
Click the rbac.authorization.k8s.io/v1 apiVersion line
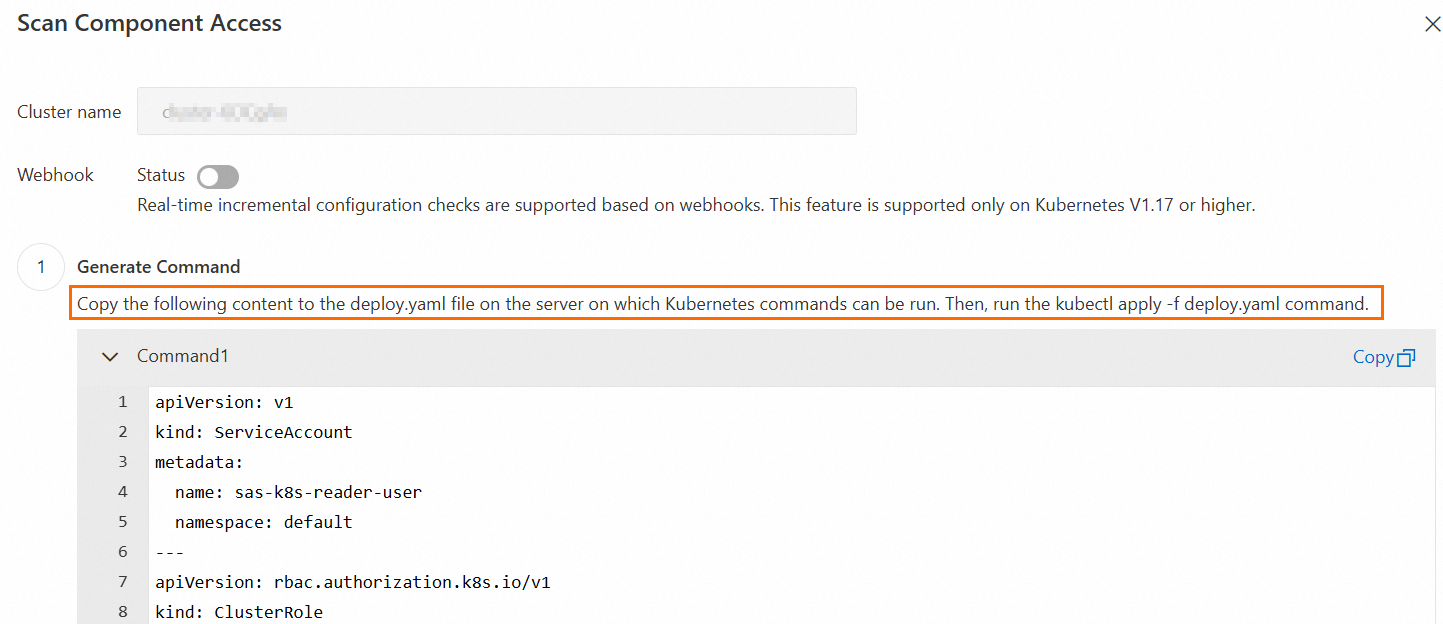(353, 582)
